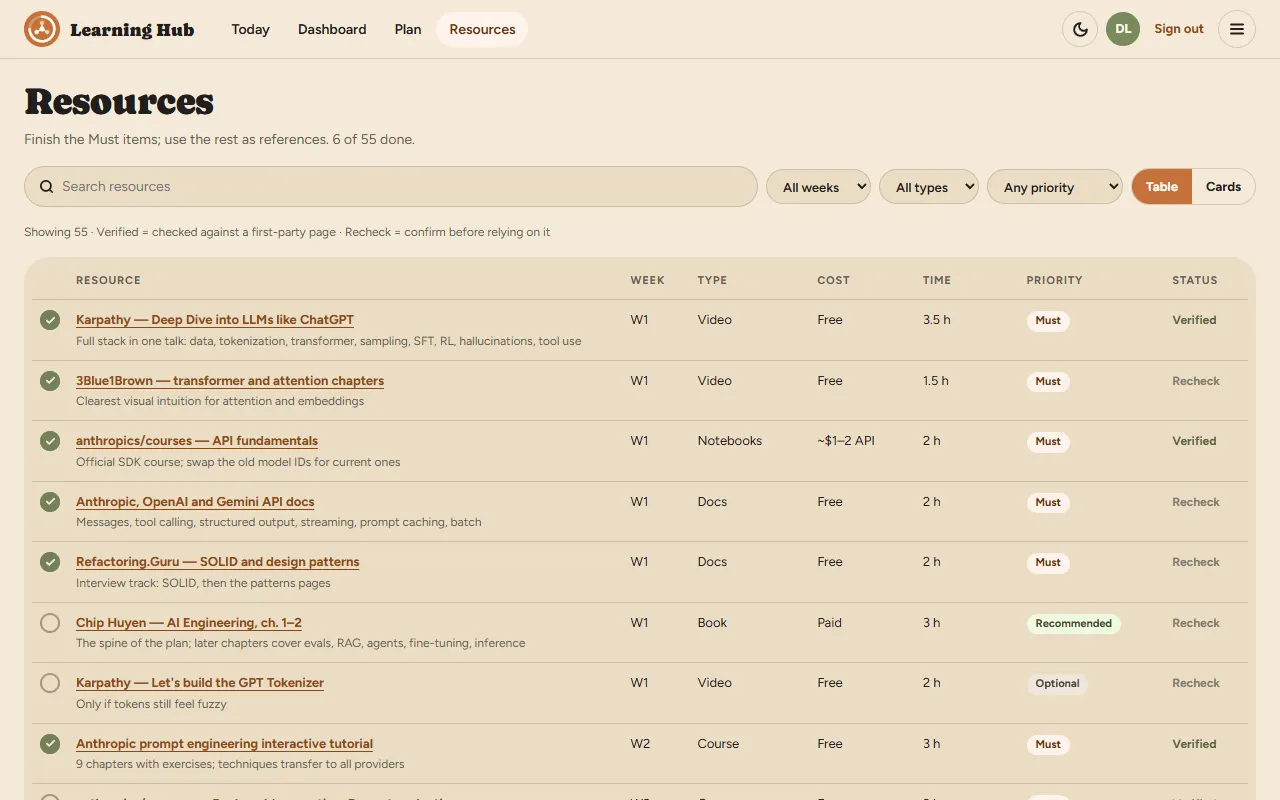The image size is (1280, 800).
Task: Click the STATUS column header
Action: click(x=1195, y=280)
